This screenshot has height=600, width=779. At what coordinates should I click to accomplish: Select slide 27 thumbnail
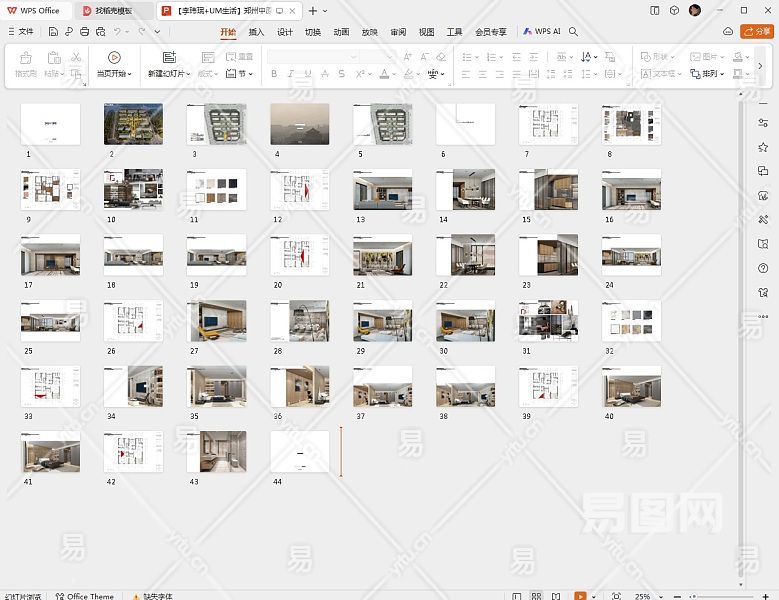tap(216, 321)
